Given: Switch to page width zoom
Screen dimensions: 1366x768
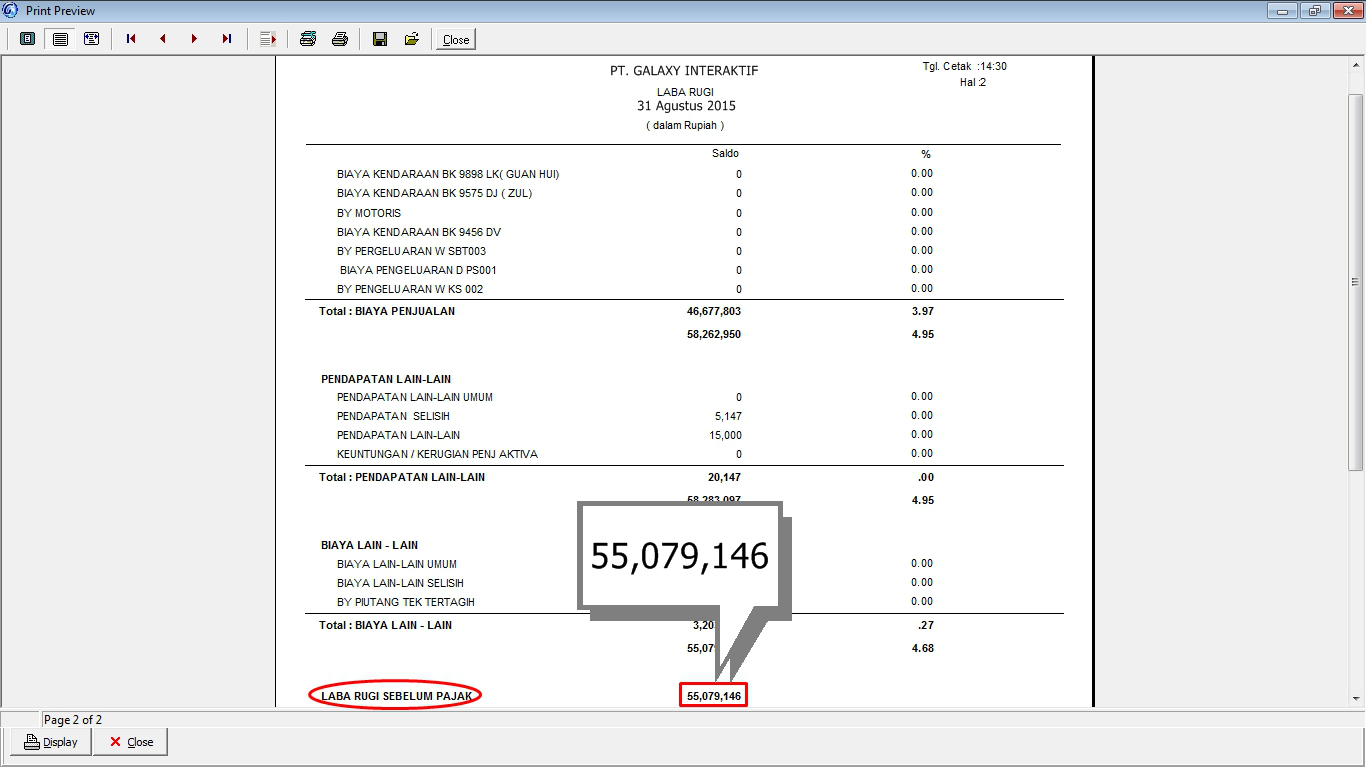Looking at the screenshot, I should pos(91,39).
